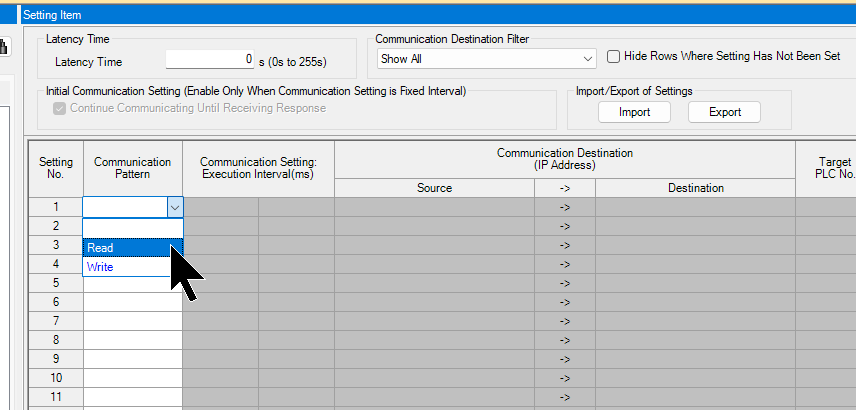Toggle Continue Communicating Until Receiving Response checkbox
The width and height of the screenshot is (856, 410).
(x=59, y=108)
